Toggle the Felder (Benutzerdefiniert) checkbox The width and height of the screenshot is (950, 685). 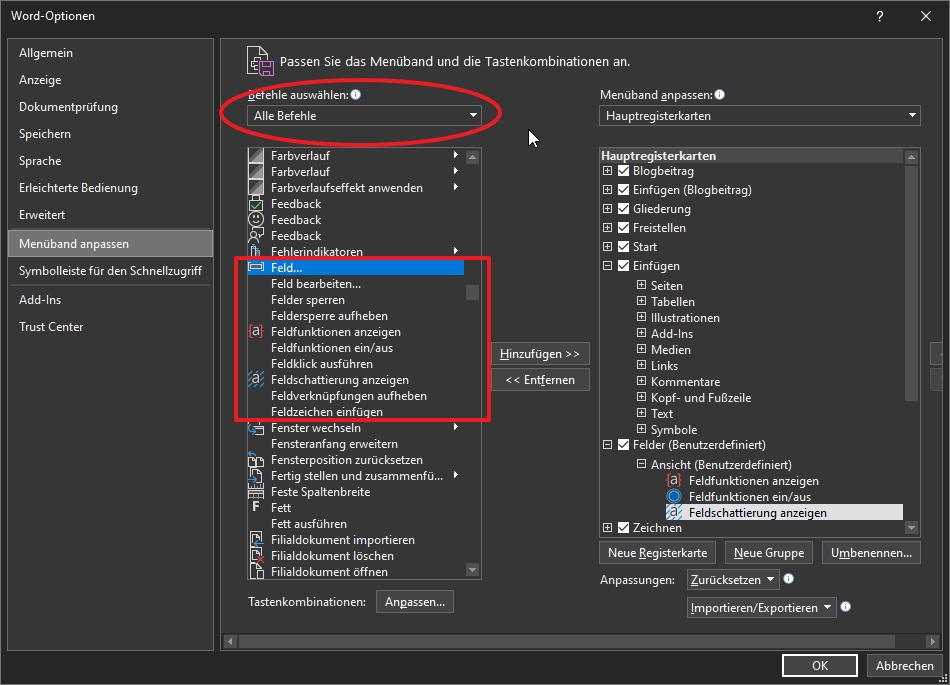point(623,445)
